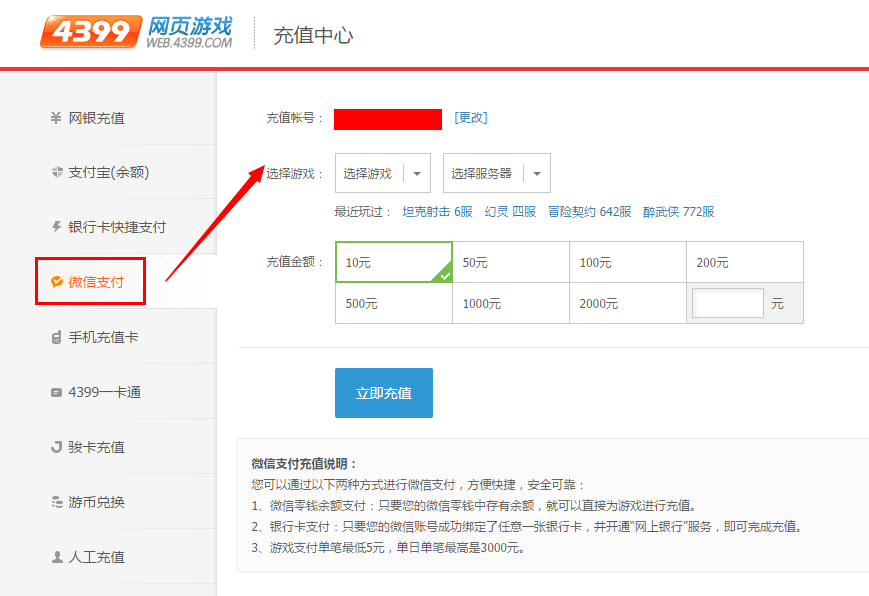Select the 50元 recharge amount
Image resolution: width=869 pixels, height=596 pixels.
pyautogui.click(x=510, y=262)
